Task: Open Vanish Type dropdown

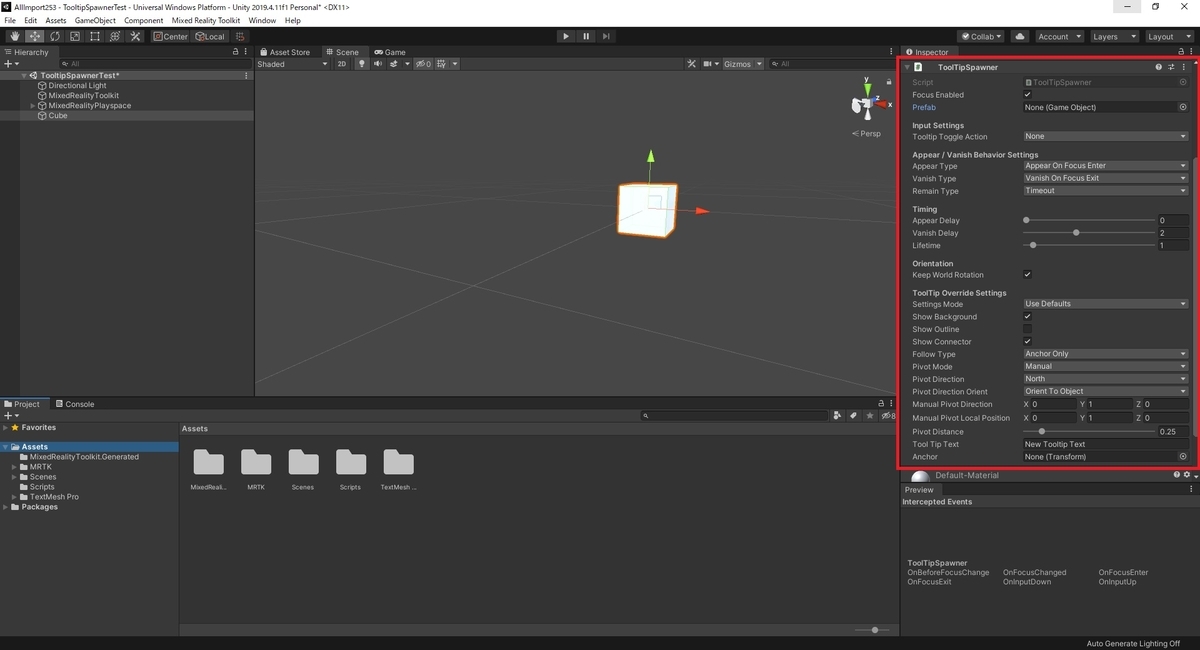Action: click(x=1105, y=178)
